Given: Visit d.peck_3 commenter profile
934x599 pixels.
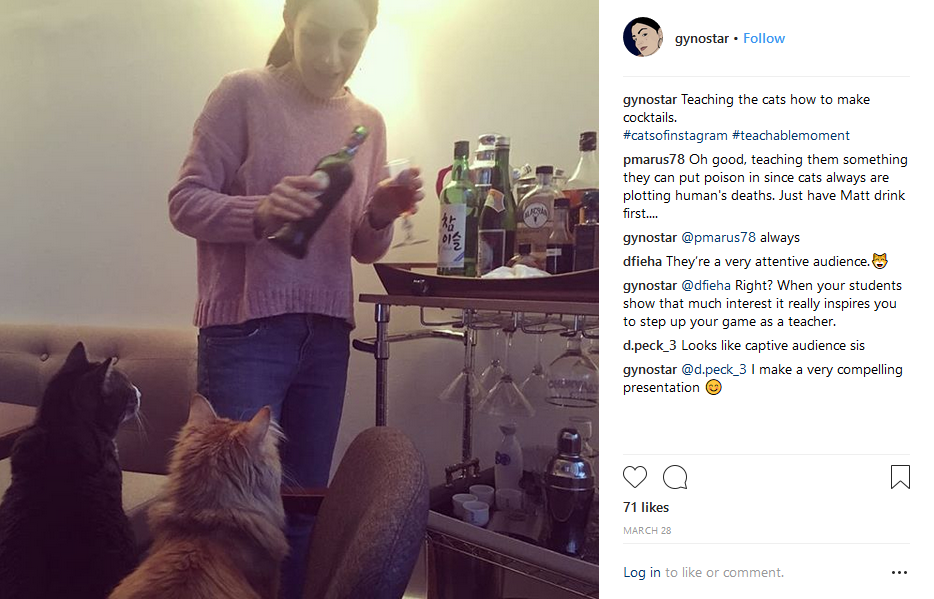Looking at the screenshot, I should 650,345.
